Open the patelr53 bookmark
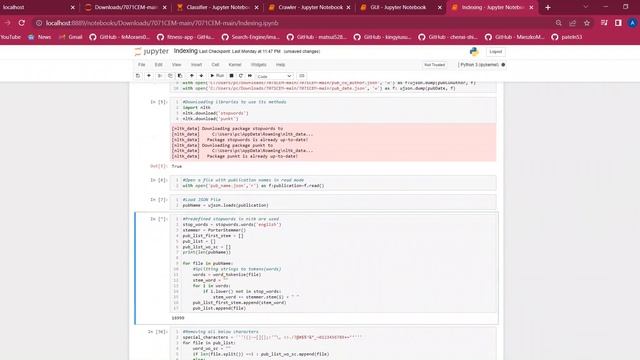 tap(567, 37)
